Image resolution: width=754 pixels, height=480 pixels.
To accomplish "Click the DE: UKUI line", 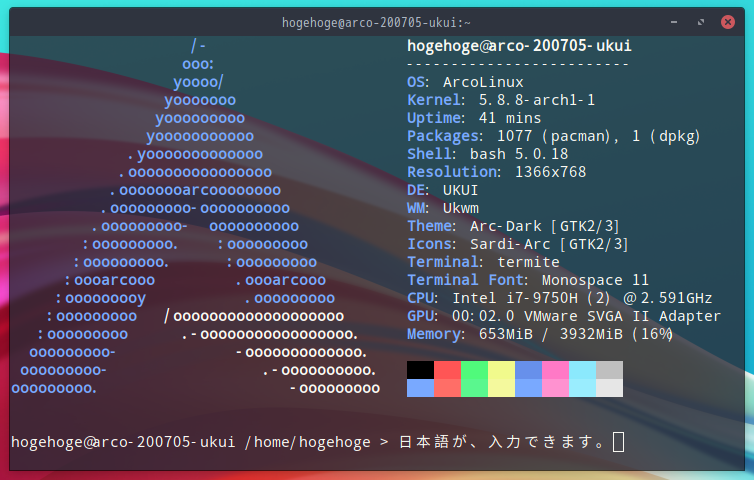I will tap(442, 190).
